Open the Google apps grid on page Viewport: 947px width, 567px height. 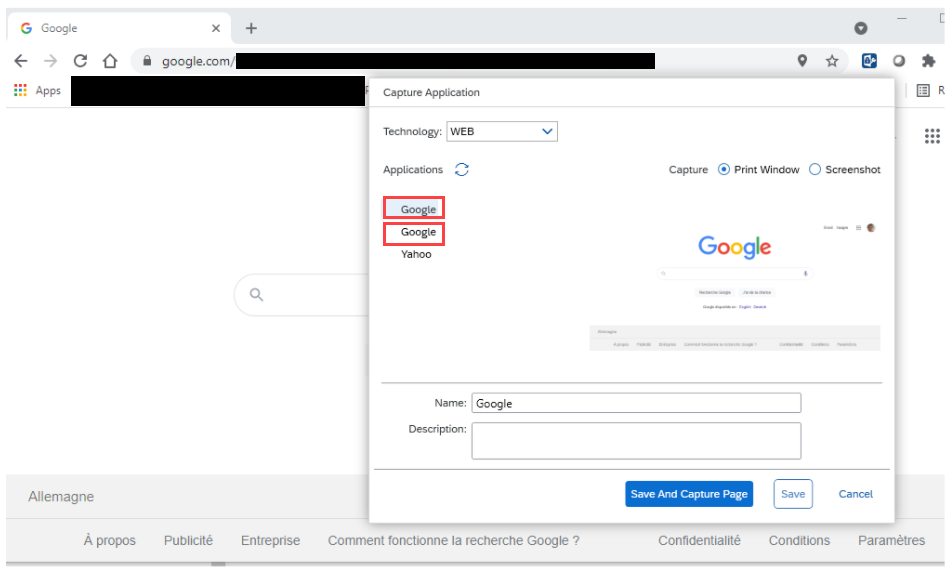coord(932,136)
